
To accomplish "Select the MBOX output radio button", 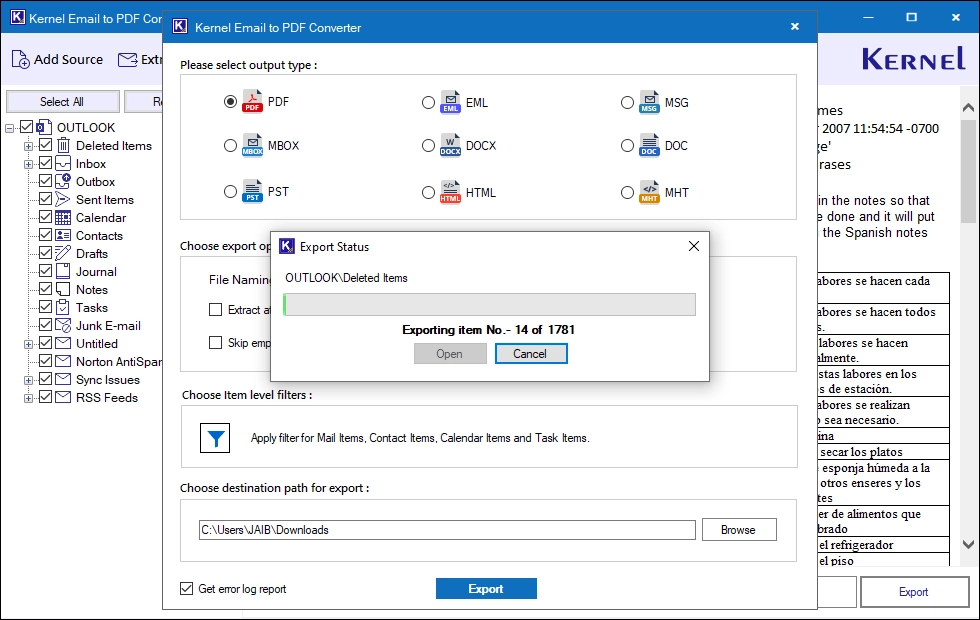I will pyautogui.click(x=231, y=146).
